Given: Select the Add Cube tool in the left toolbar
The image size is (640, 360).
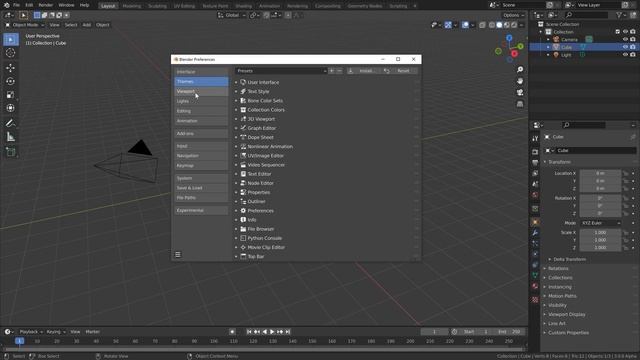Looking at the screenshot, I should click(x=11, y=152).
